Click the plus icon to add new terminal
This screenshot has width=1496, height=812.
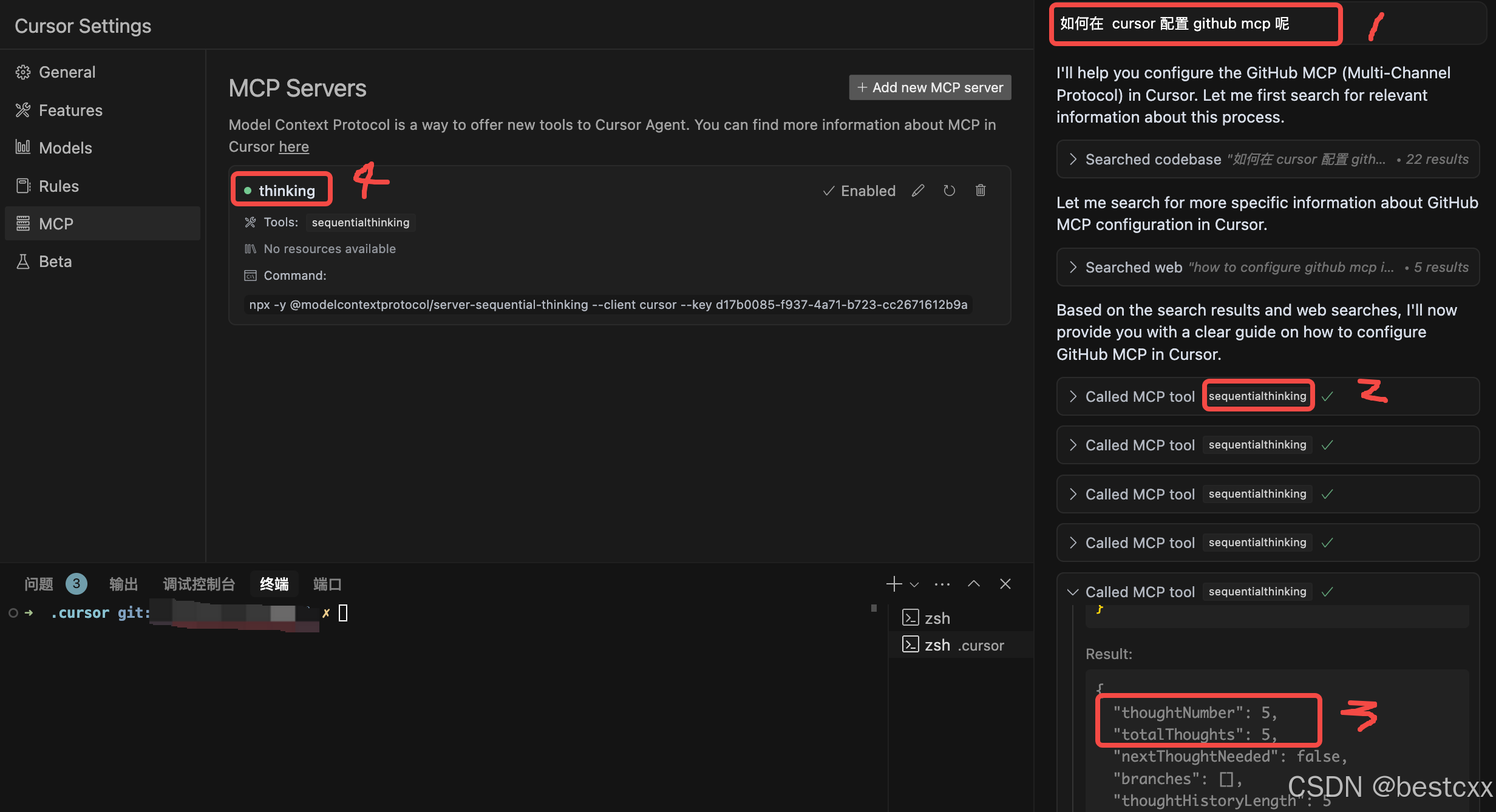(894, 584)
